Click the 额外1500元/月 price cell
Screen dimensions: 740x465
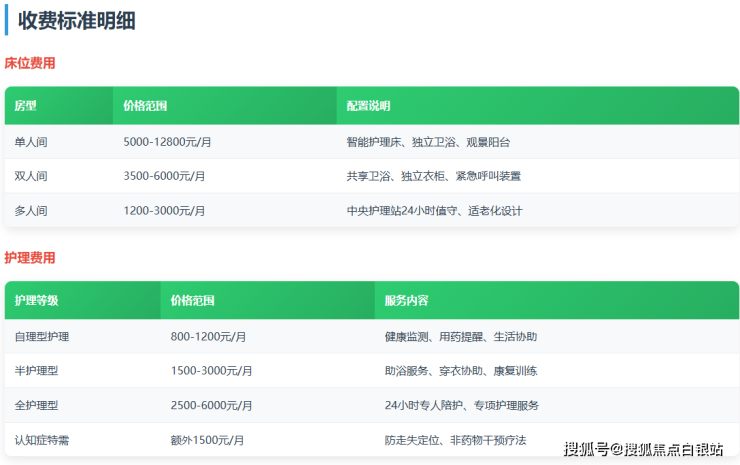point(207,440)
